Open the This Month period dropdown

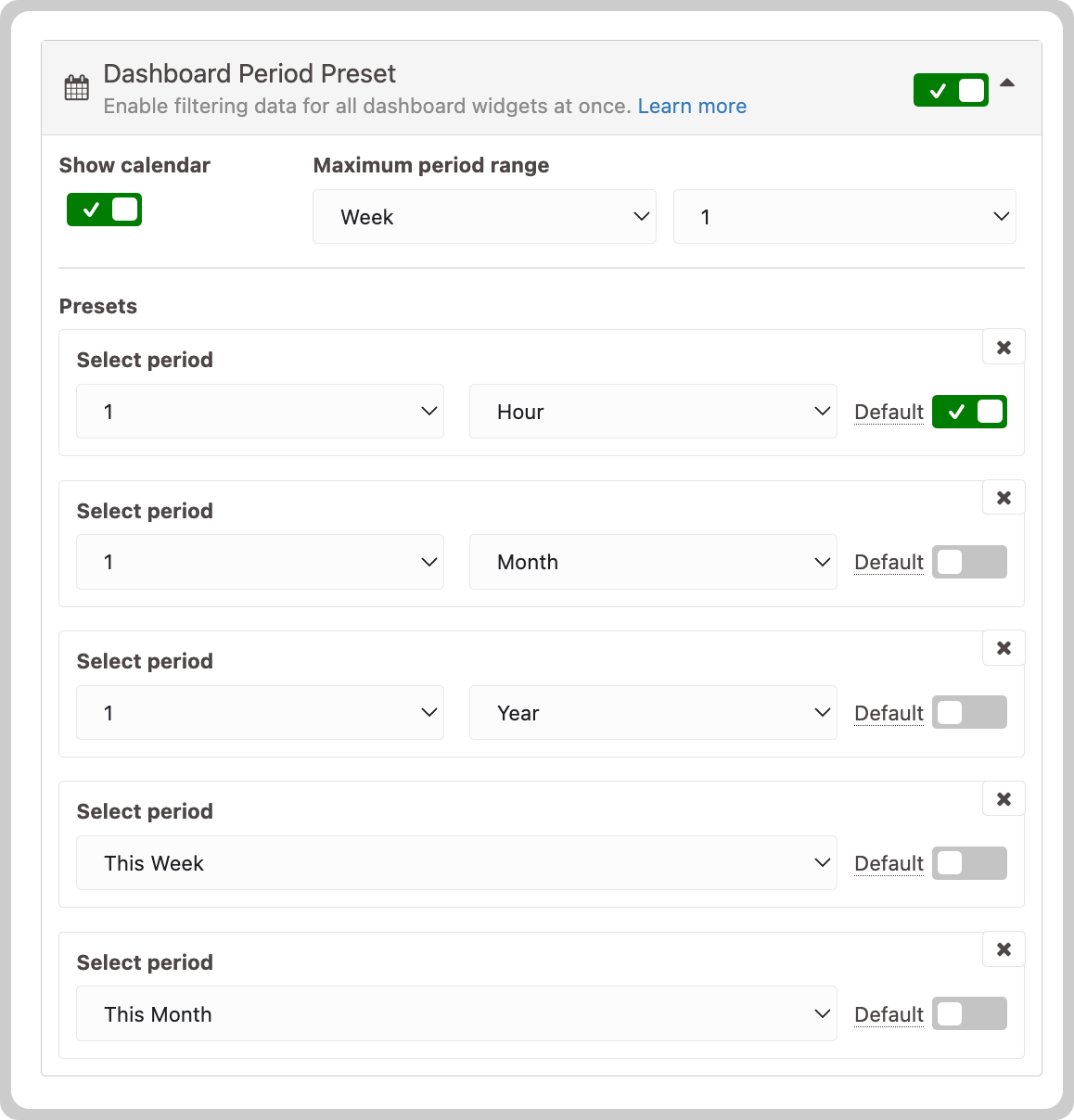pos(456,1014)
